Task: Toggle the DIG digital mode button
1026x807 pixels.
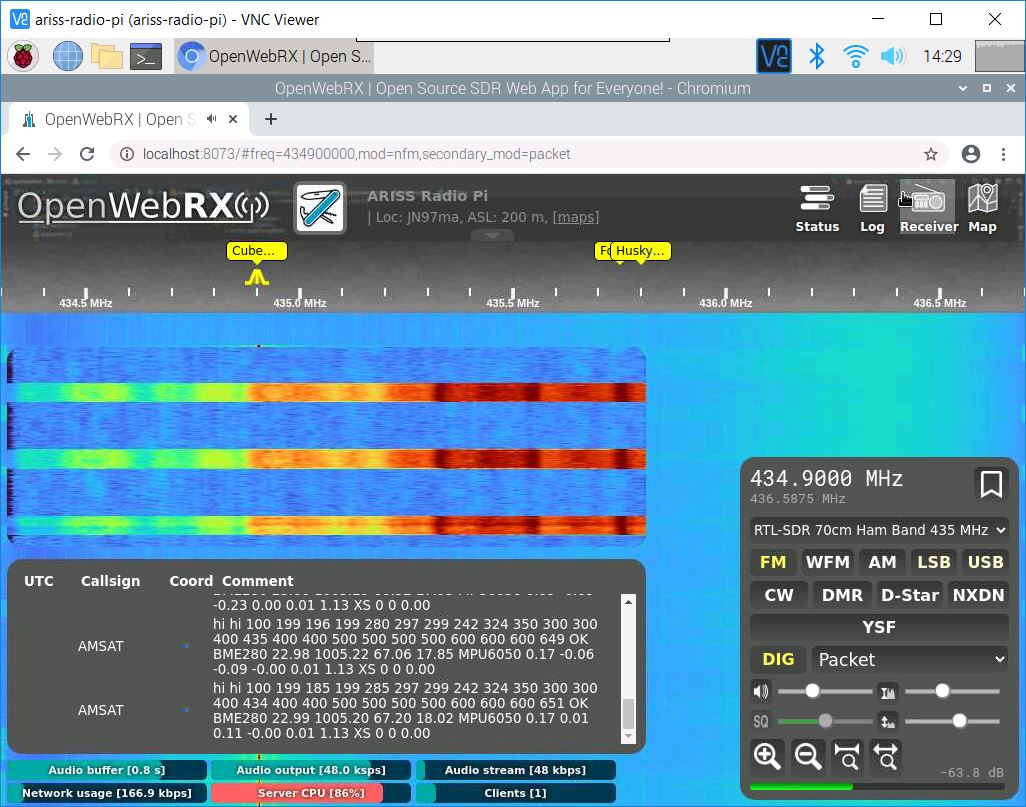Action: pos(778,659)
